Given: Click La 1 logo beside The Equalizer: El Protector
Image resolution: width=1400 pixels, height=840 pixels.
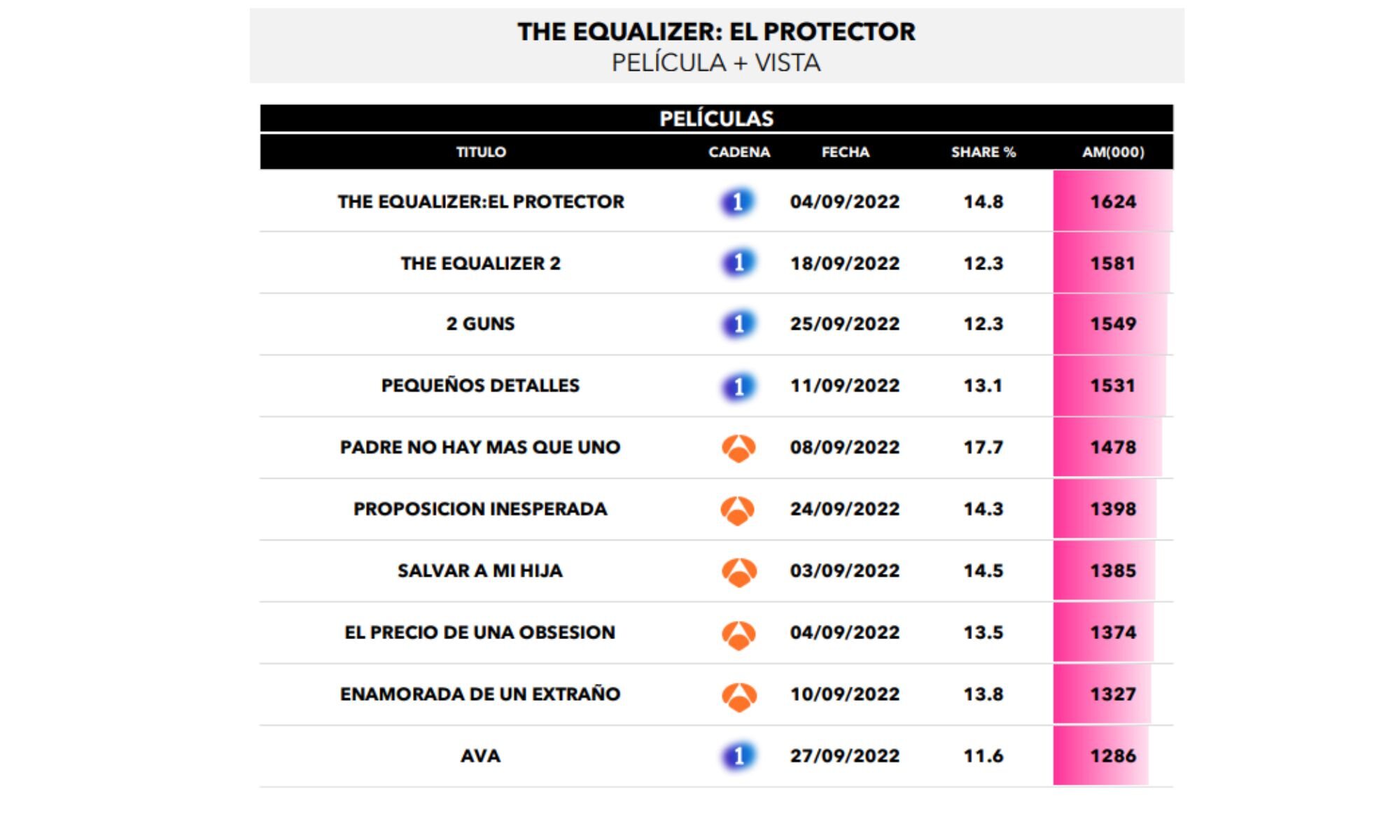Looking at the screenshot, I should pos(738,202).
